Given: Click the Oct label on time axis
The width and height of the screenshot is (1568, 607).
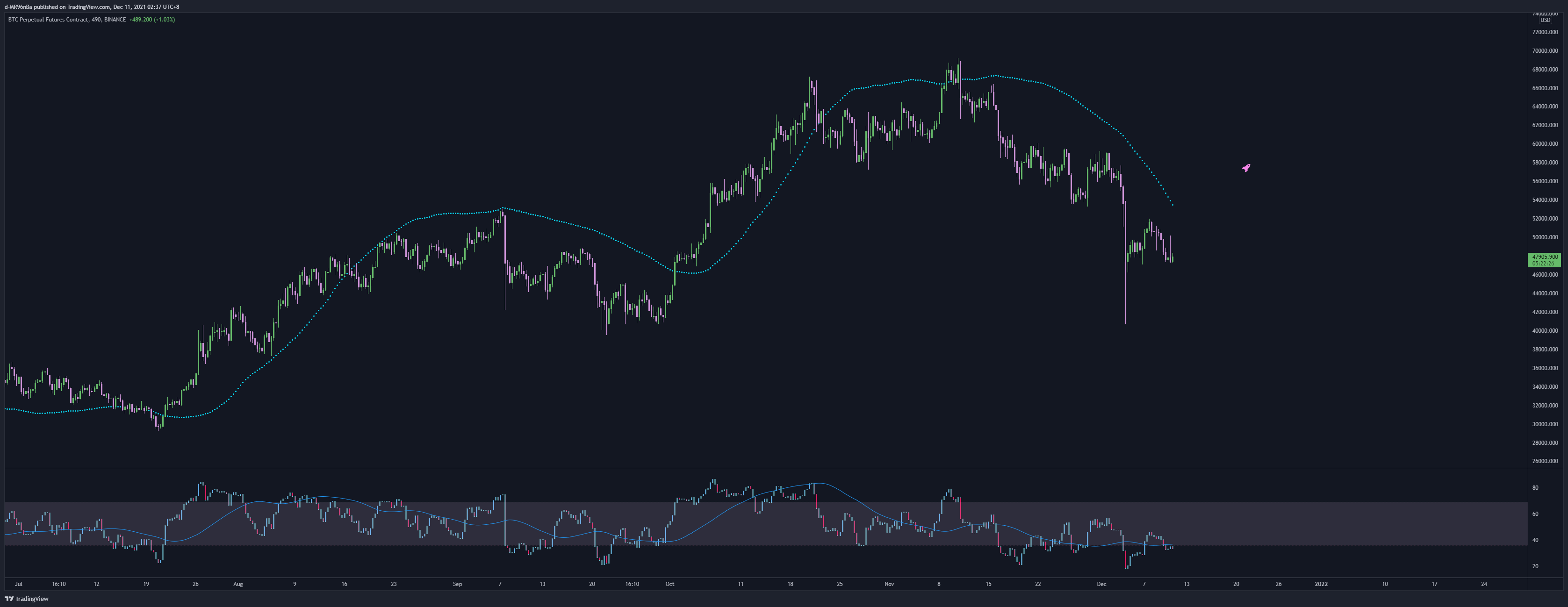Looking at the screenshot, I should (669, 584).
